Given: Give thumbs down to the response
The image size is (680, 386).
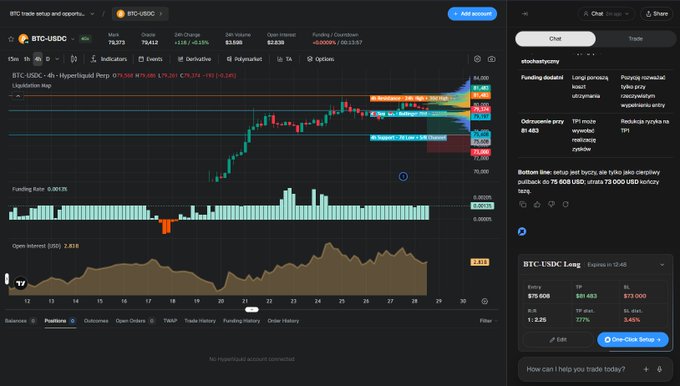Looking at the screenshot, I should pyautogui.click(x=551, y=204).
